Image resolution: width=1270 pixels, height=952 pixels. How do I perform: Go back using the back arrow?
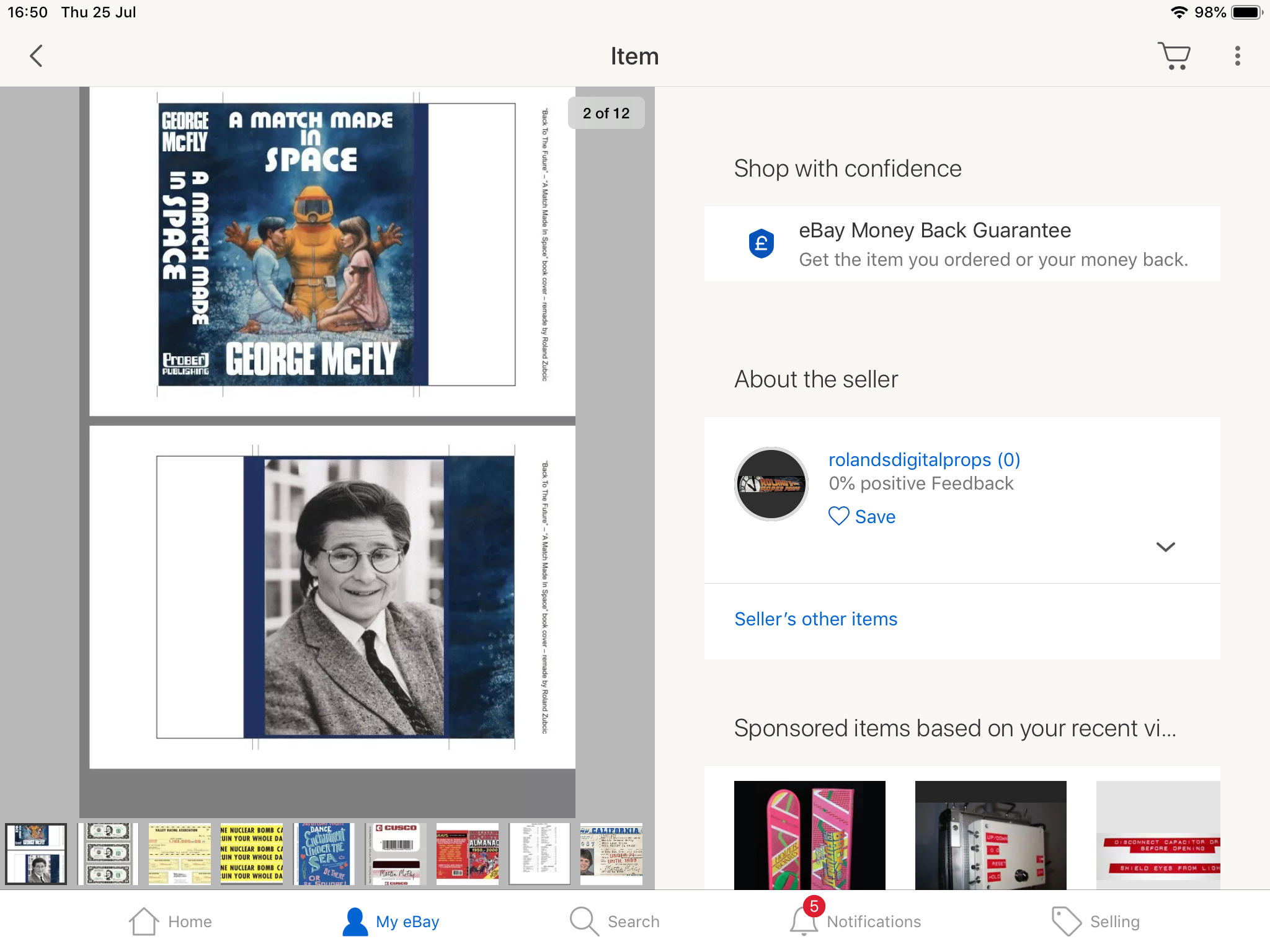coord(37,56)
